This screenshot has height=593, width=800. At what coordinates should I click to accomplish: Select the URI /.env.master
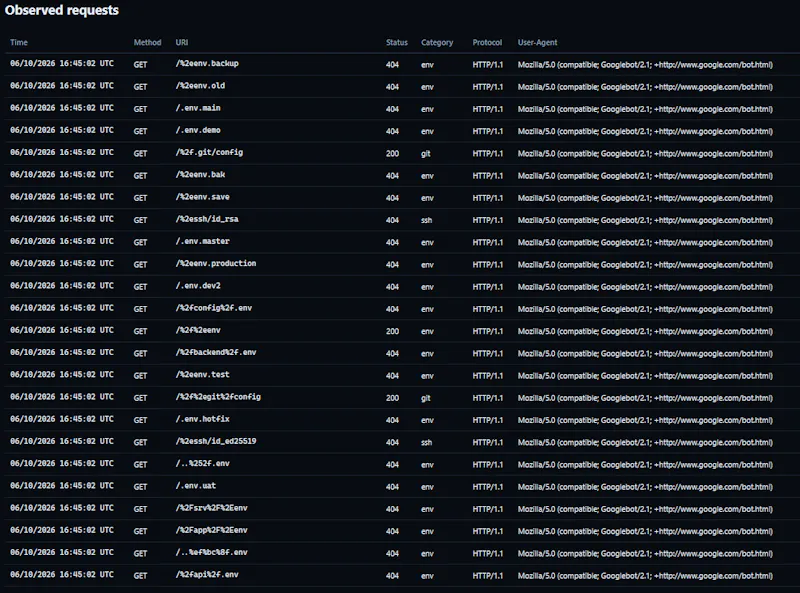[x=203, y=241]
